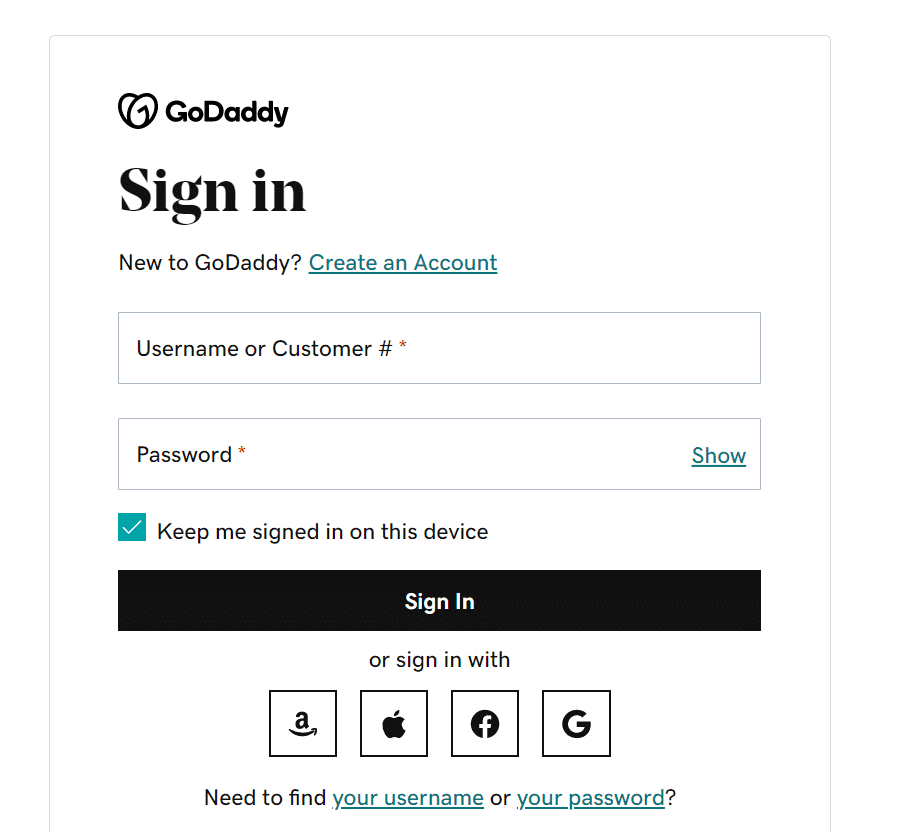
Task: Click the or sign in with text
Action: 439,659
